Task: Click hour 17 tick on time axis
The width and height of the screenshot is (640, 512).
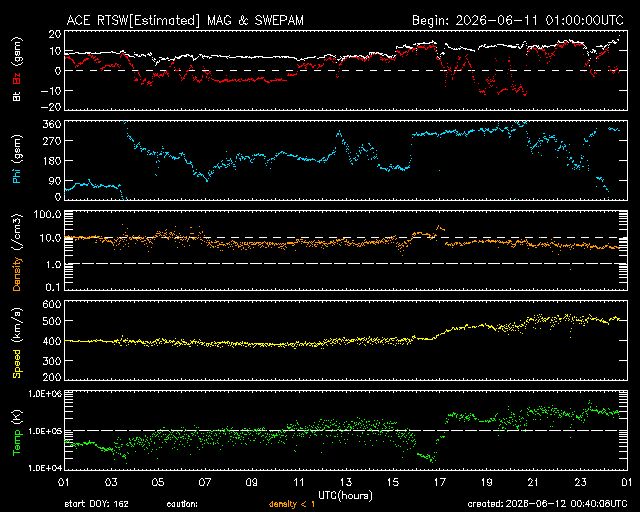Action: click(440, 482)
